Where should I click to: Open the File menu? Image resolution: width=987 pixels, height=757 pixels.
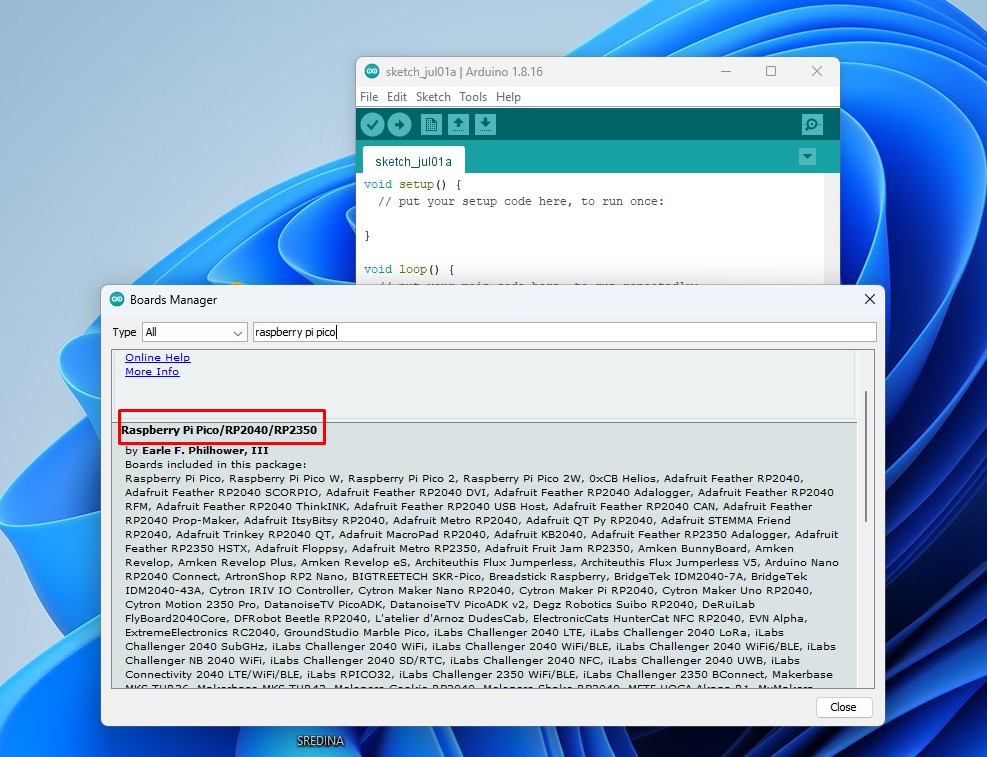click(x=369, y=97)
